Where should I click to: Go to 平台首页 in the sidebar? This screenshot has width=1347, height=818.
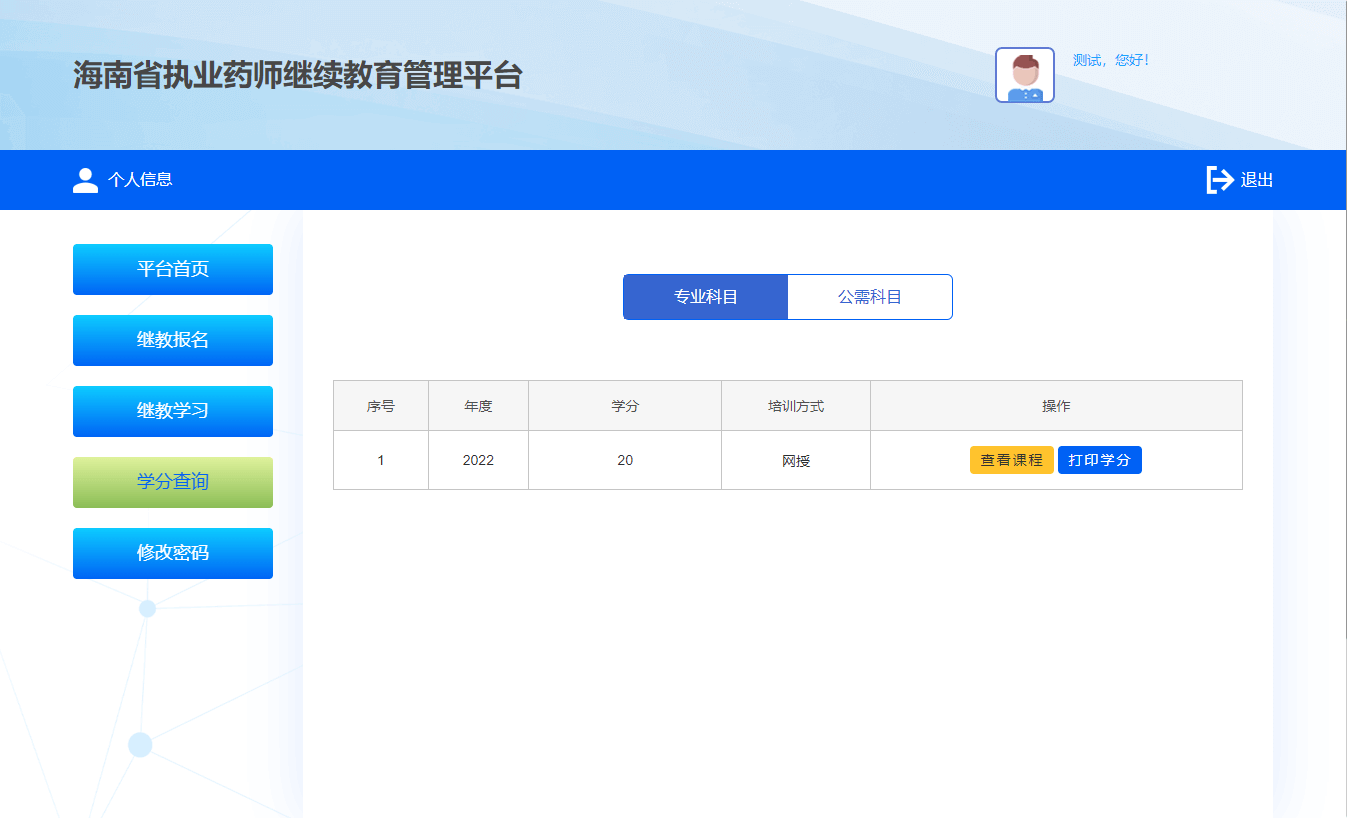click(173, 269)
